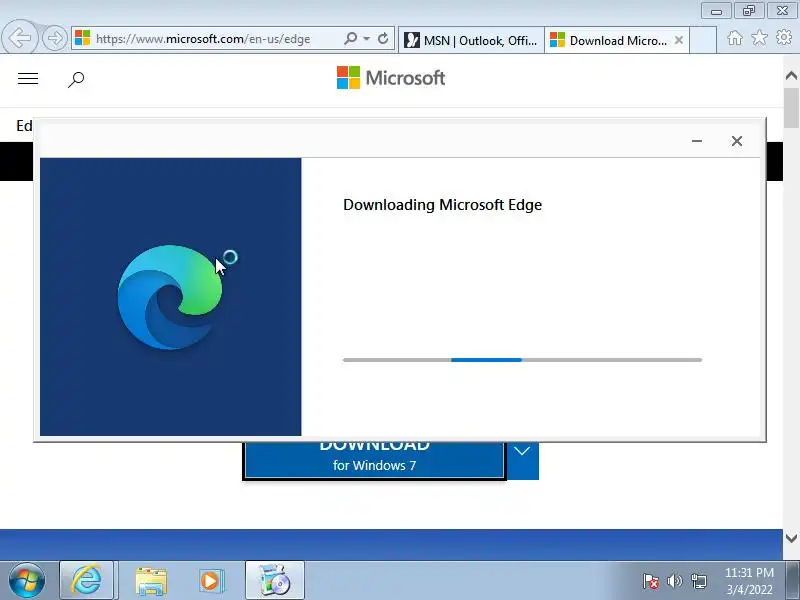Image resolution: width=800 pixels, height=600 pixels.
Task: Open a new tab using blank tab button
Action: pos(703,40)
